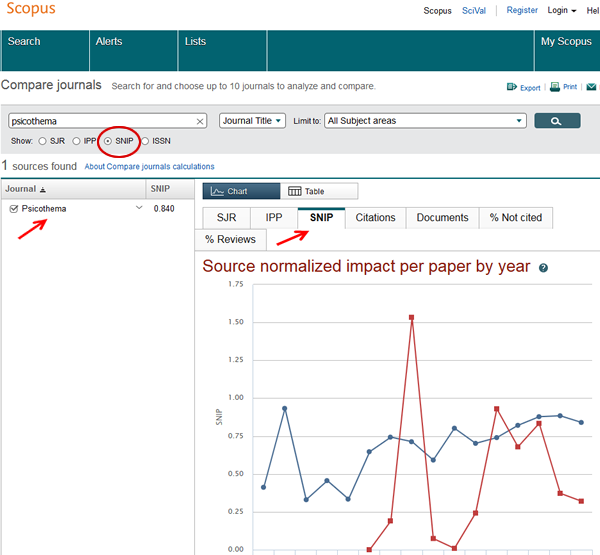Open the Citations tab

click(x=375, y=217)
